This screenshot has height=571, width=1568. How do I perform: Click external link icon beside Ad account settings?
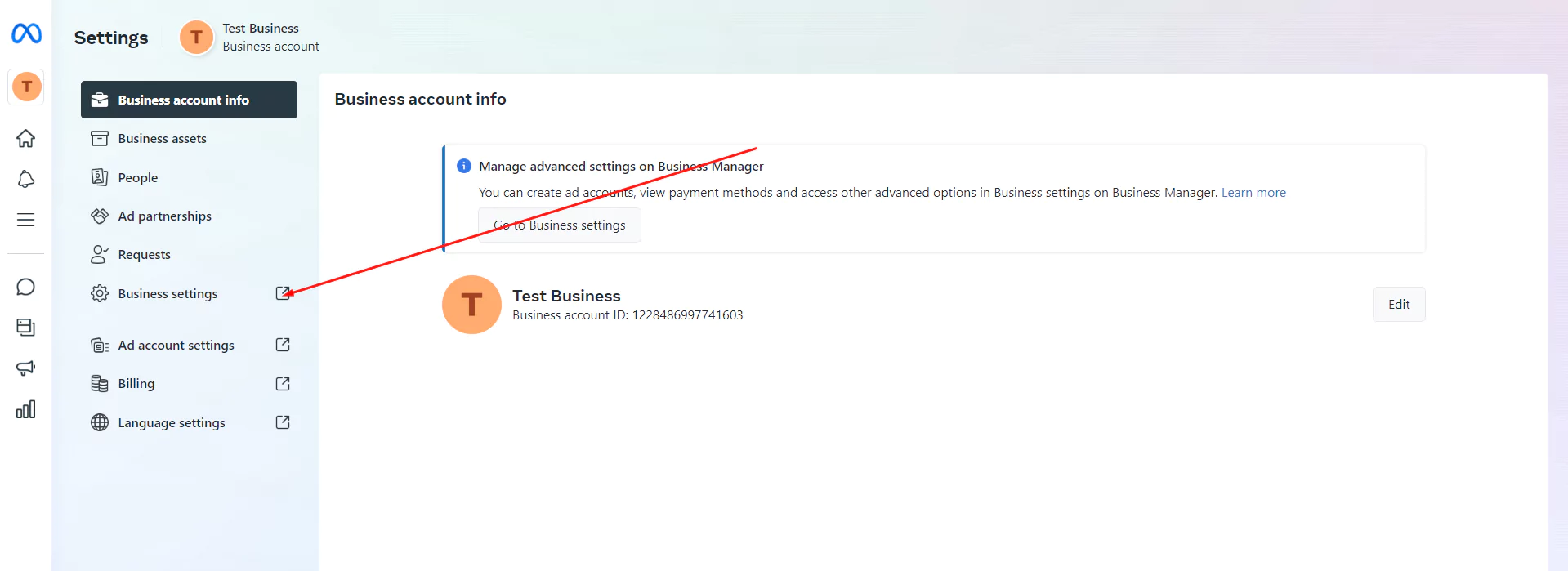283,345
